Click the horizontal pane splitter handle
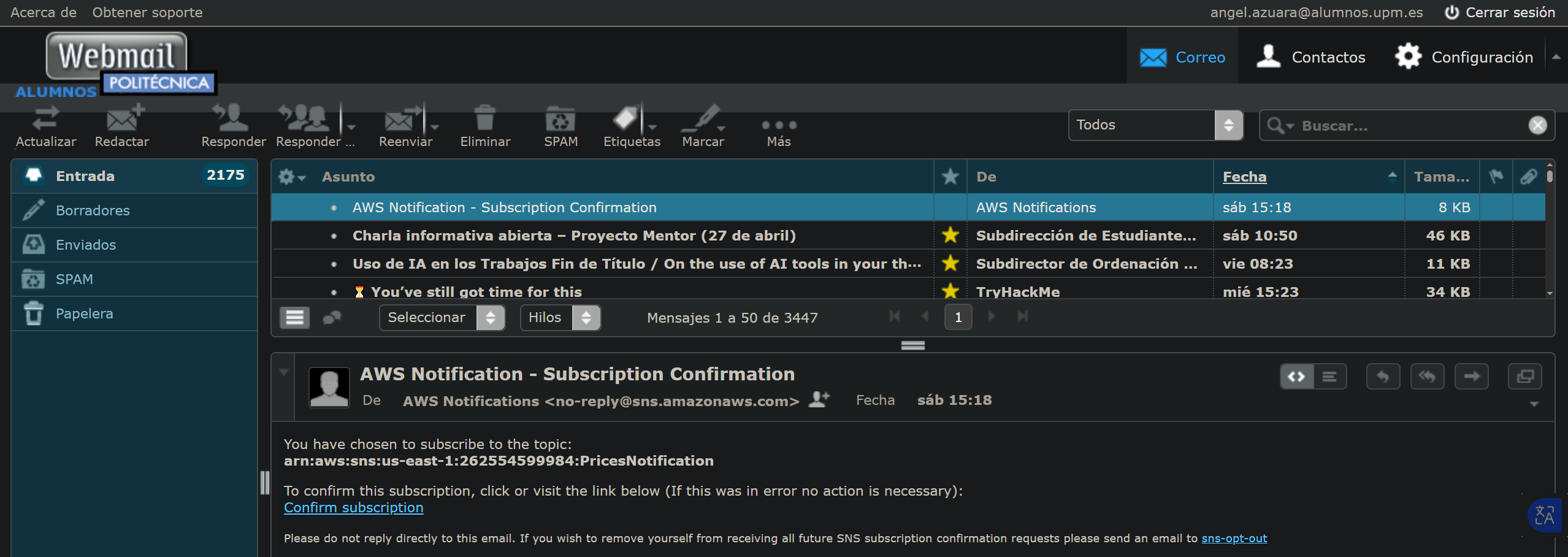This screenshot has height=557, width=1568. click(912, 345)
